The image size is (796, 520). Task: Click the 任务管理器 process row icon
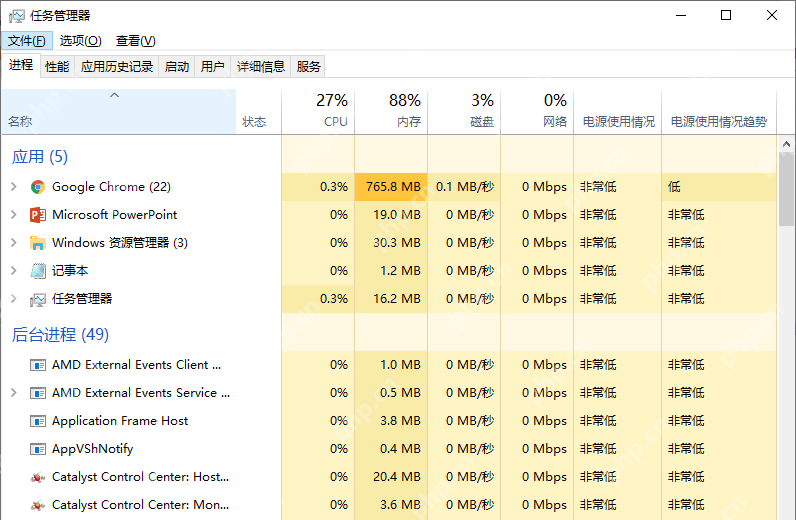coord(38,300)
